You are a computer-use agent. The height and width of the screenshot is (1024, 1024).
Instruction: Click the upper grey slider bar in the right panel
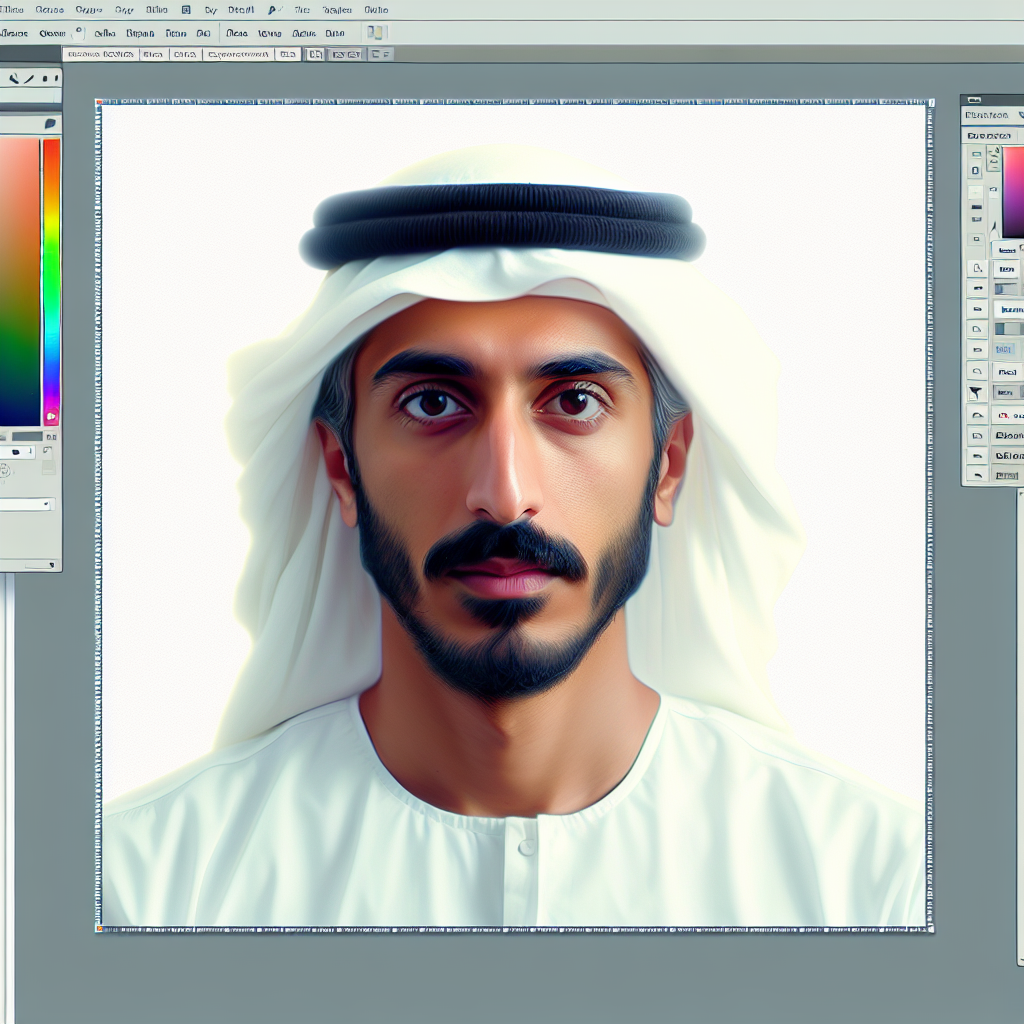[1006, 289]
